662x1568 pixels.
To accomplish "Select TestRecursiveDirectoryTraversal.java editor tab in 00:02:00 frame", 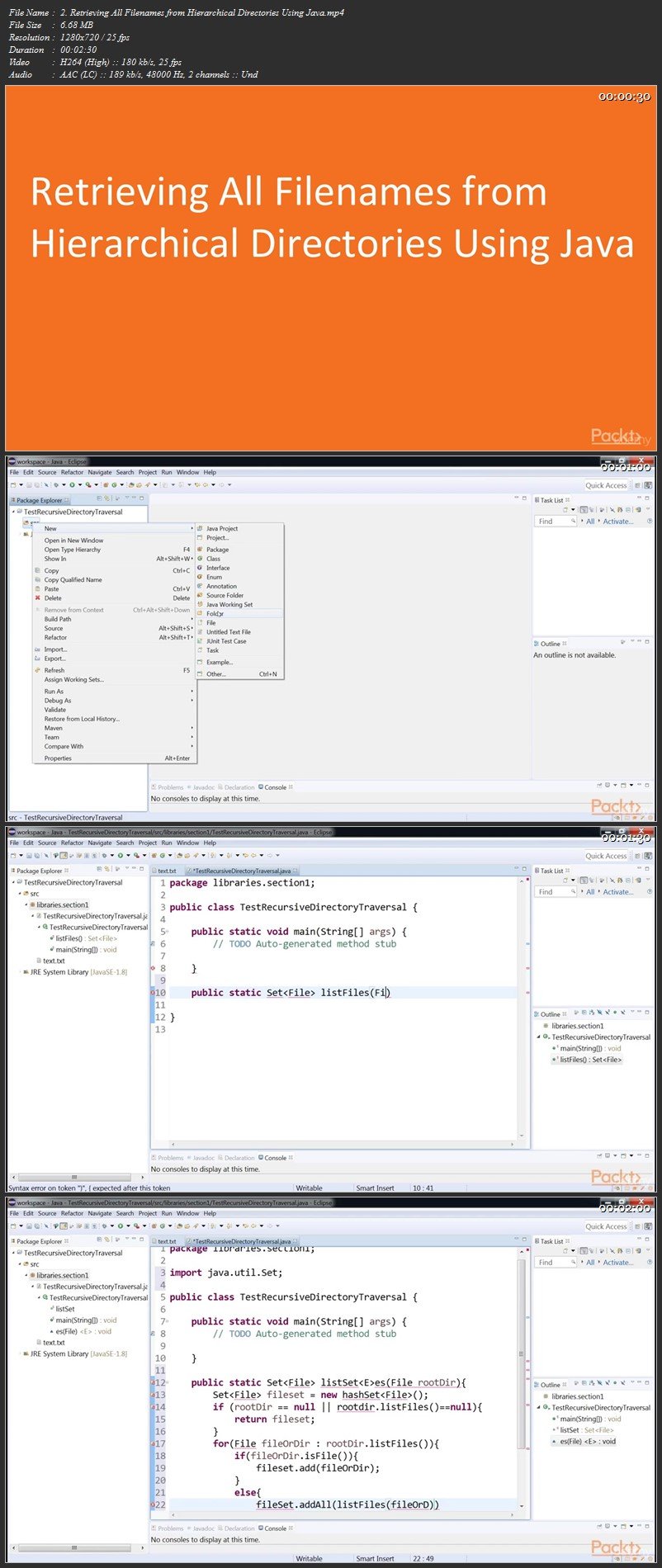I will pyautogui.click(x=241, y=1241).
